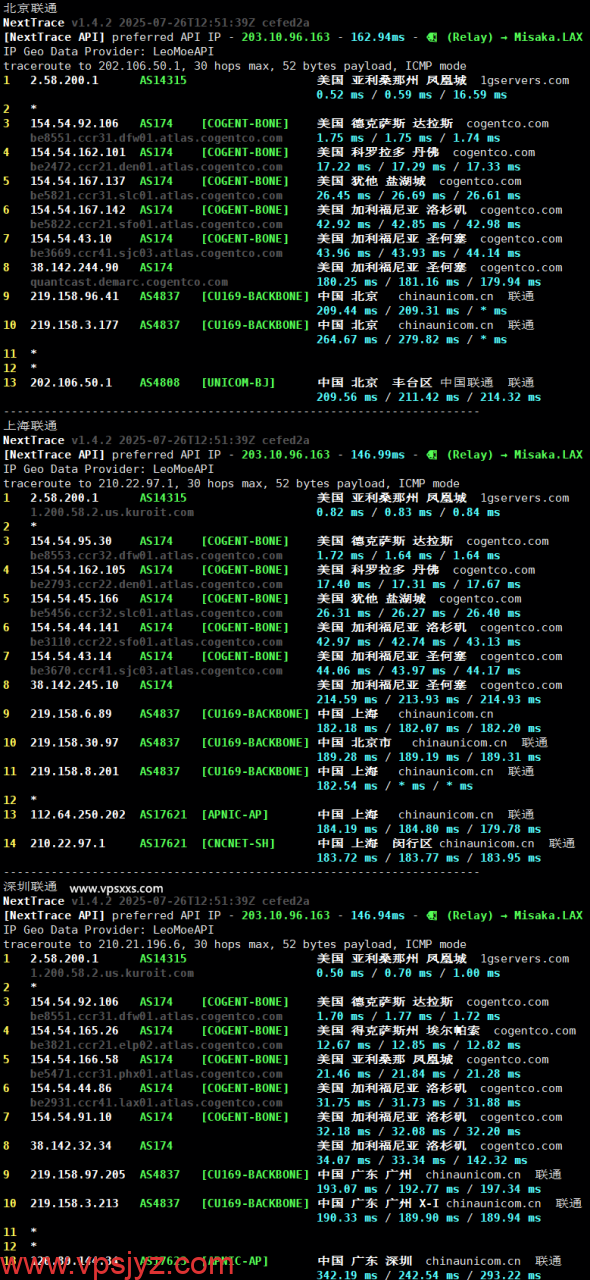Screen dimensions: 590x1280
Task: Select hop IP 154.54.43.14
Action: click(x=71, y=657)
